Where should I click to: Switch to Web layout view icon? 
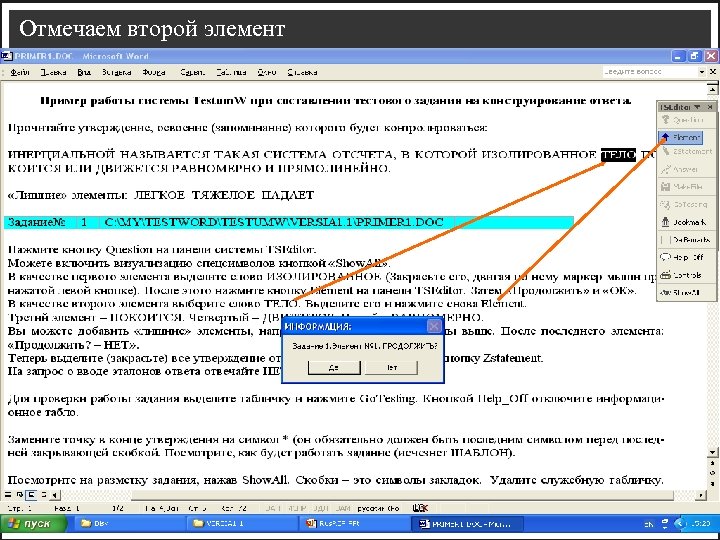[x=19, y=495]
